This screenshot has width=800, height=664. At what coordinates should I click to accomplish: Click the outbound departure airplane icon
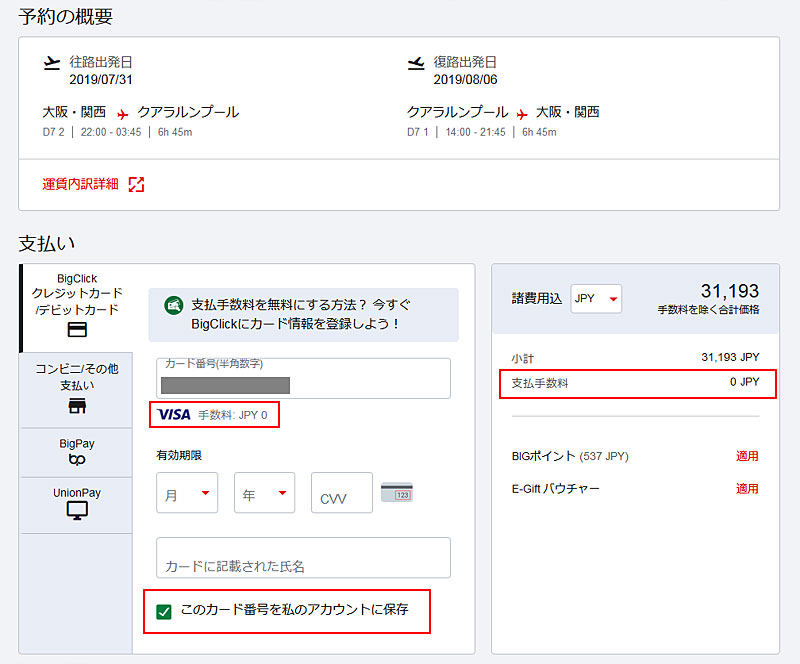pos(53,64)
